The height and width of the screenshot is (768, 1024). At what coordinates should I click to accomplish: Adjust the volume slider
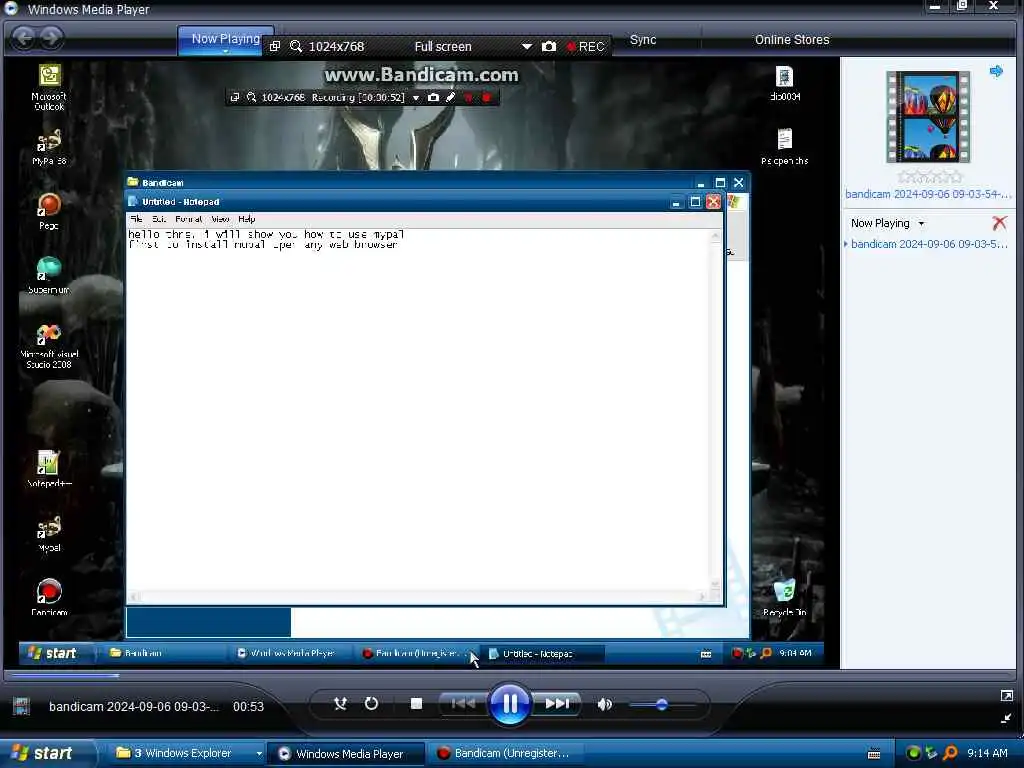[661, 704]
